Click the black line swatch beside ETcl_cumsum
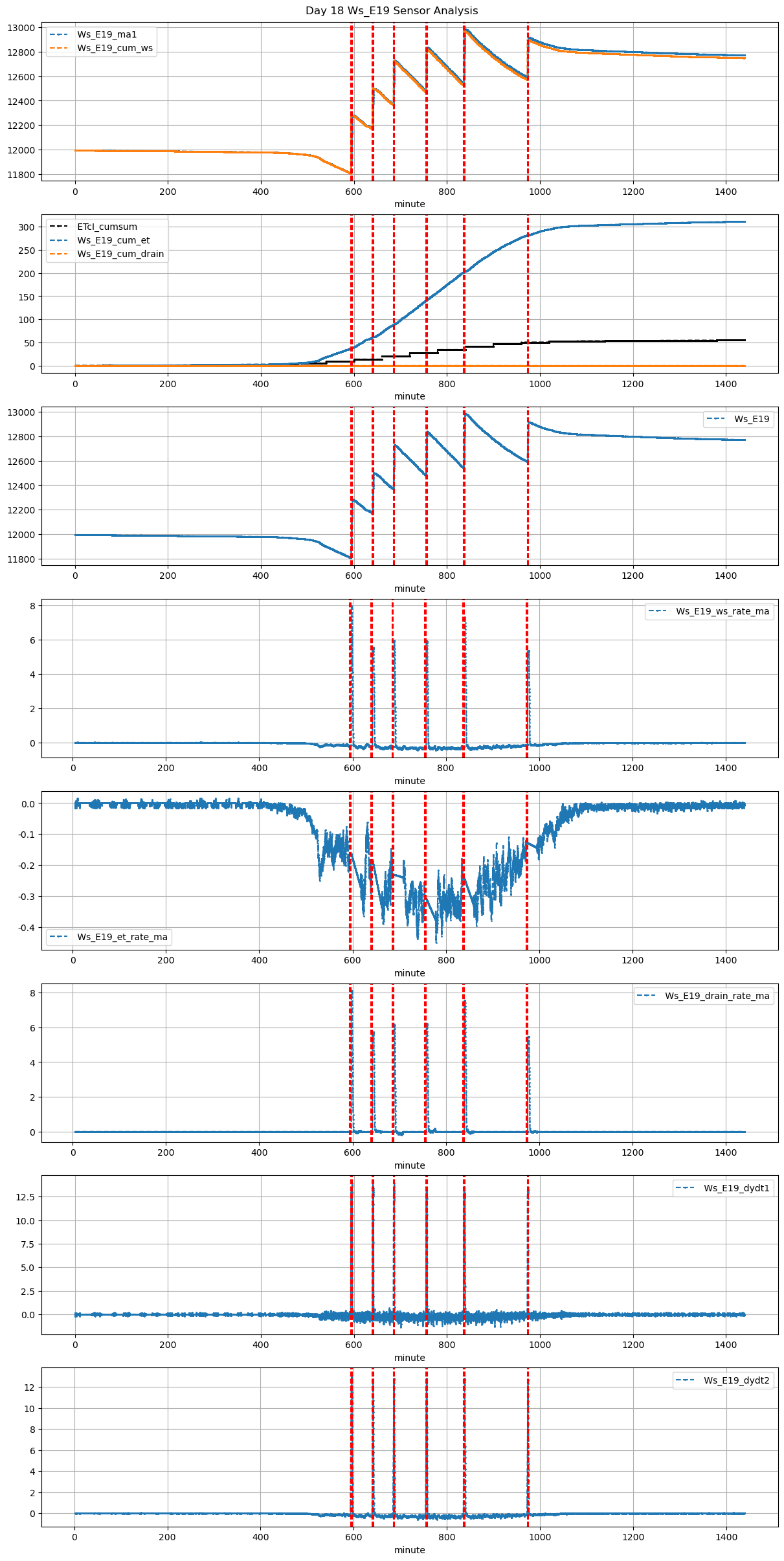Viewport: 784px width, 1561px height. 58,227
